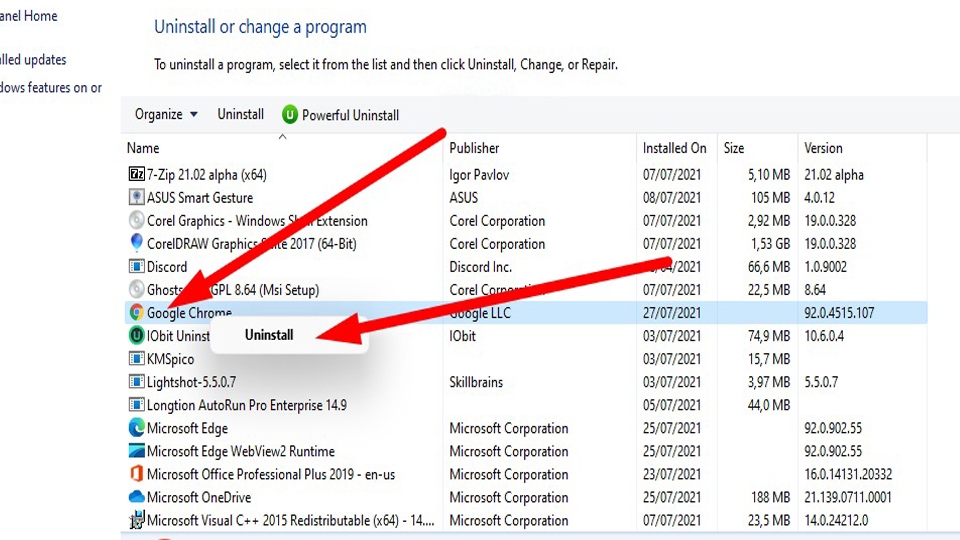
Task: Select the 7-Zip 21.02 alpha (x64) entry
Action: click(x=206, y=174)
